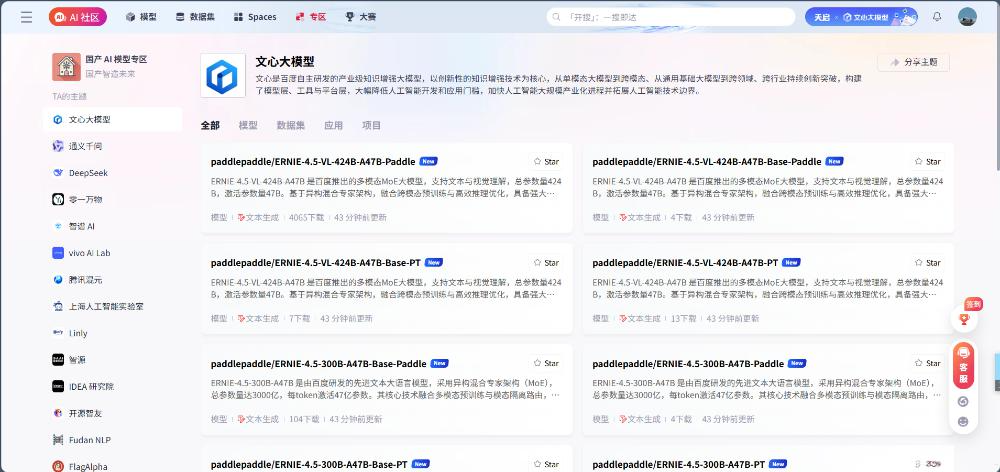Open the user avatar profile menu
The image size is (1000, 472).
click(x=967, y=17)
